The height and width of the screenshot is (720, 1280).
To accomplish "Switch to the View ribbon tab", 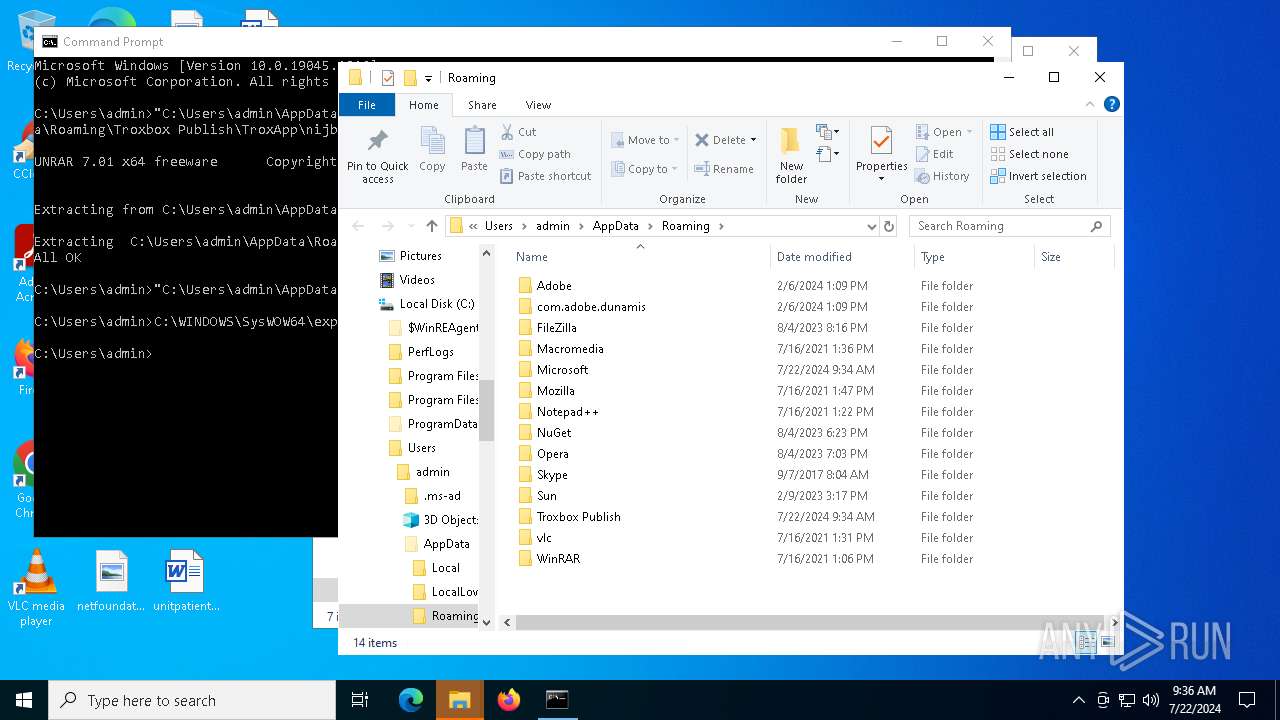I will (x=538, y=105).
